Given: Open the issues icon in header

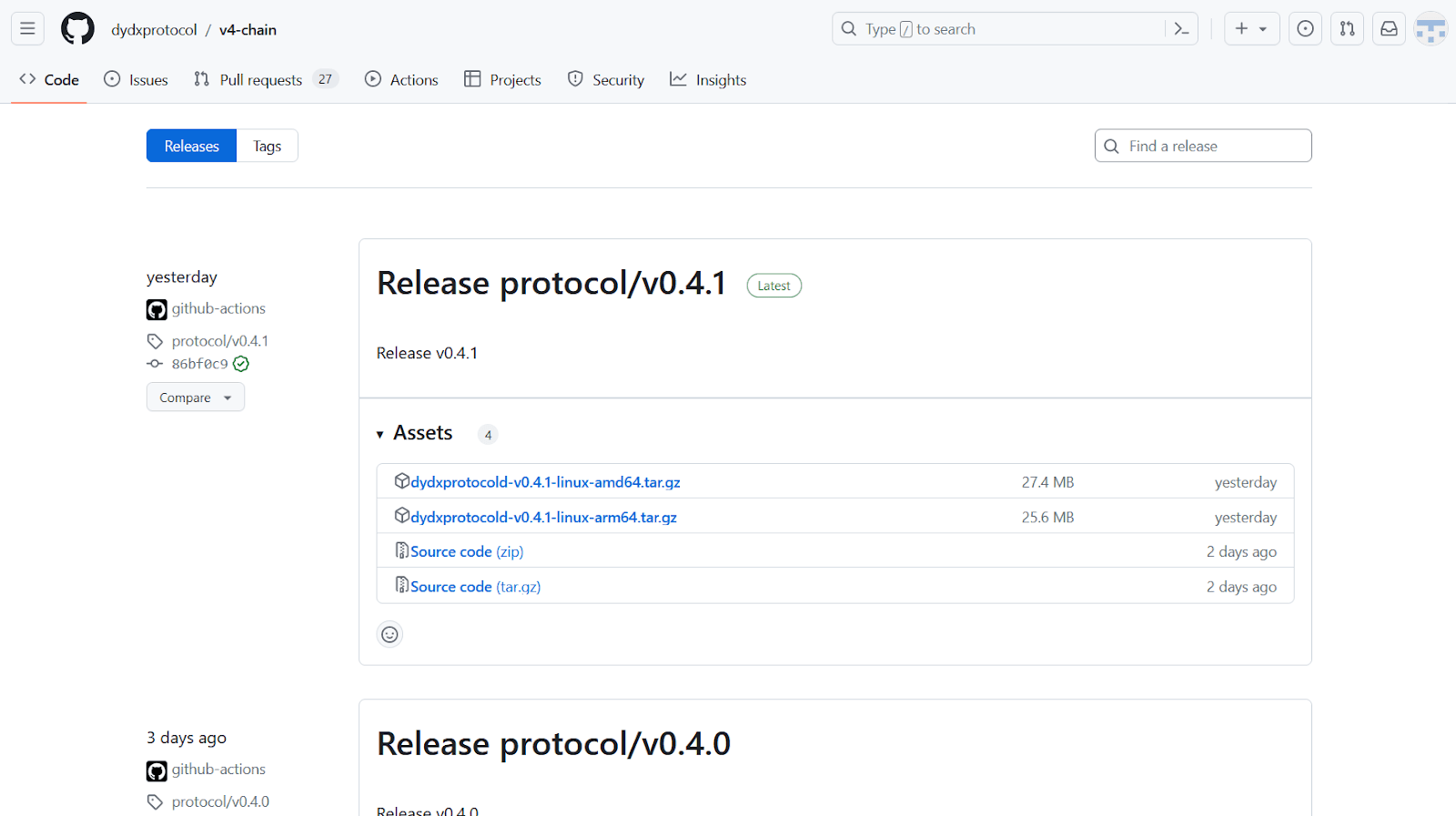Looking at the screenshot, I should pyautogui.click(x=1305, y=29).
